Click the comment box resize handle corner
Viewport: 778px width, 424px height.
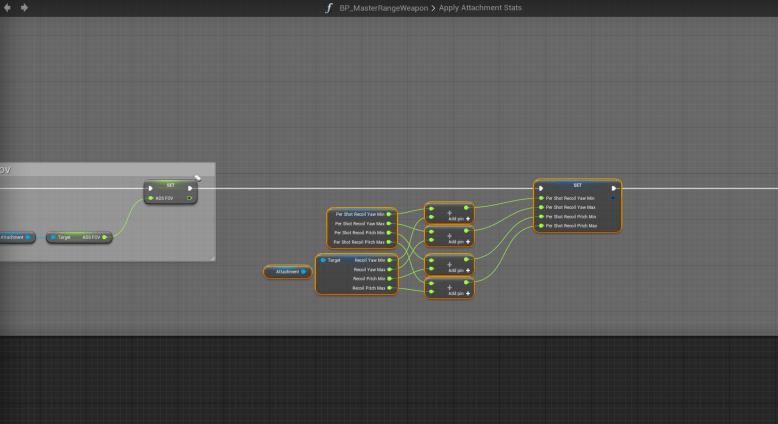(213, 259)
